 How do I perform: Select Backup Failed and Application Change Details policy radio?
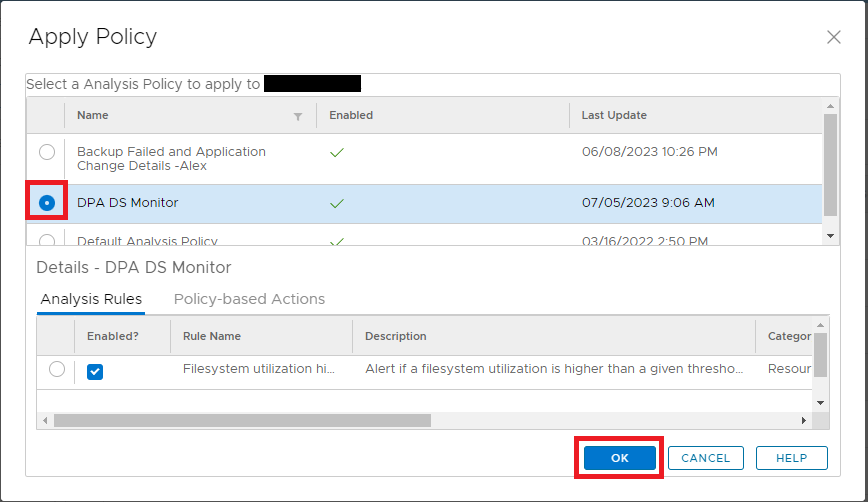[x=47, y=152]
